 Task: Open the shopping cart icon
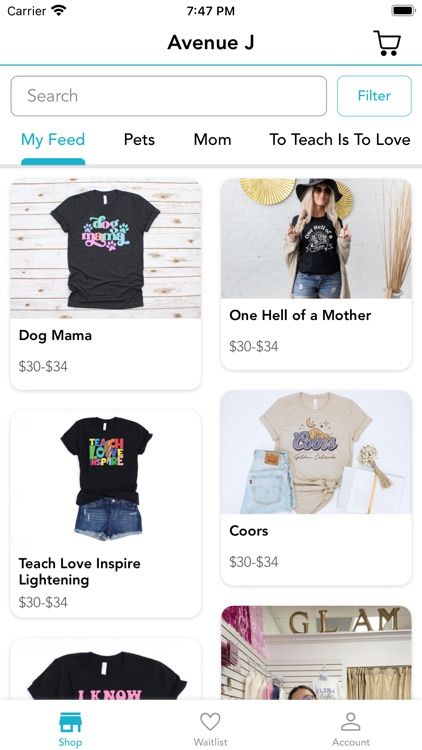pos(387,43)
